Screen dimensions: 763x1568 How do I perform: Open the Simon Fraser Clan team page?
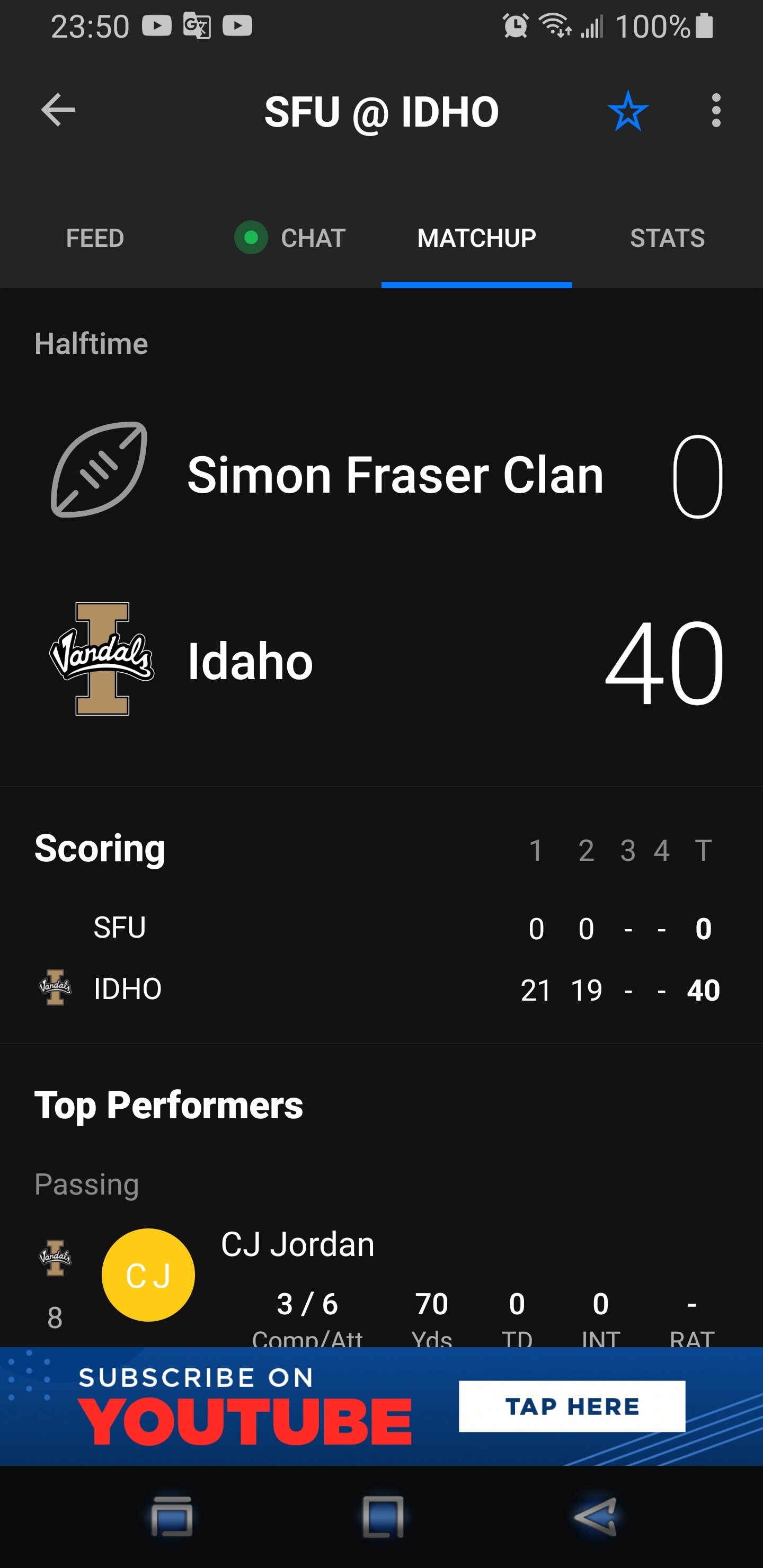(395, 475)
